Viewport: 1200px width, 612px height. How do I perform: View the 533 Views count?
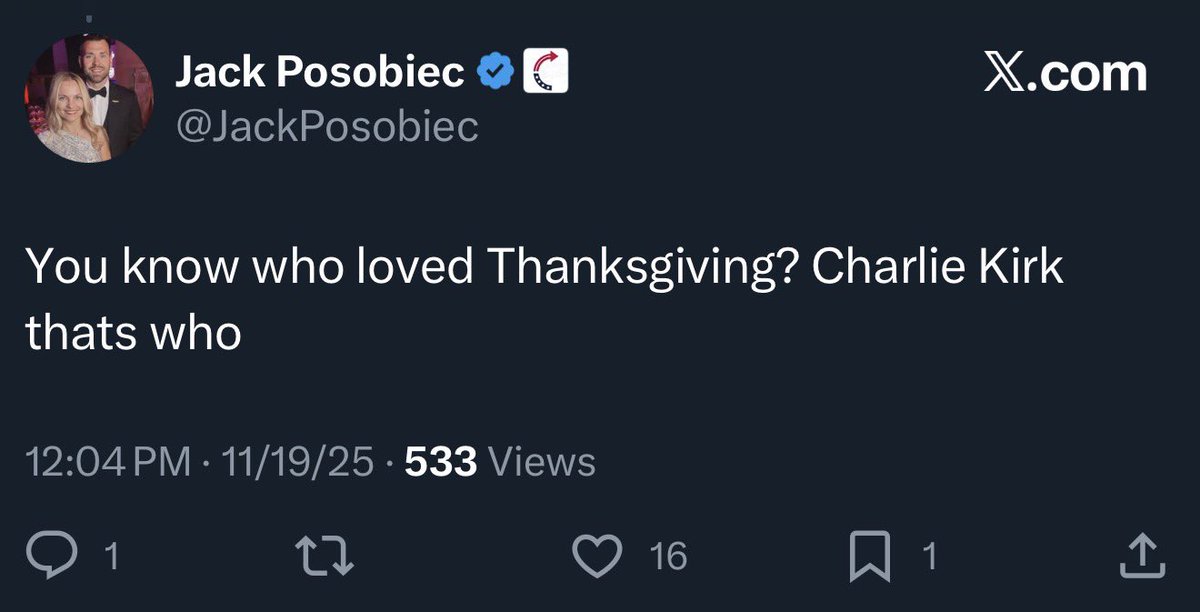500,461
